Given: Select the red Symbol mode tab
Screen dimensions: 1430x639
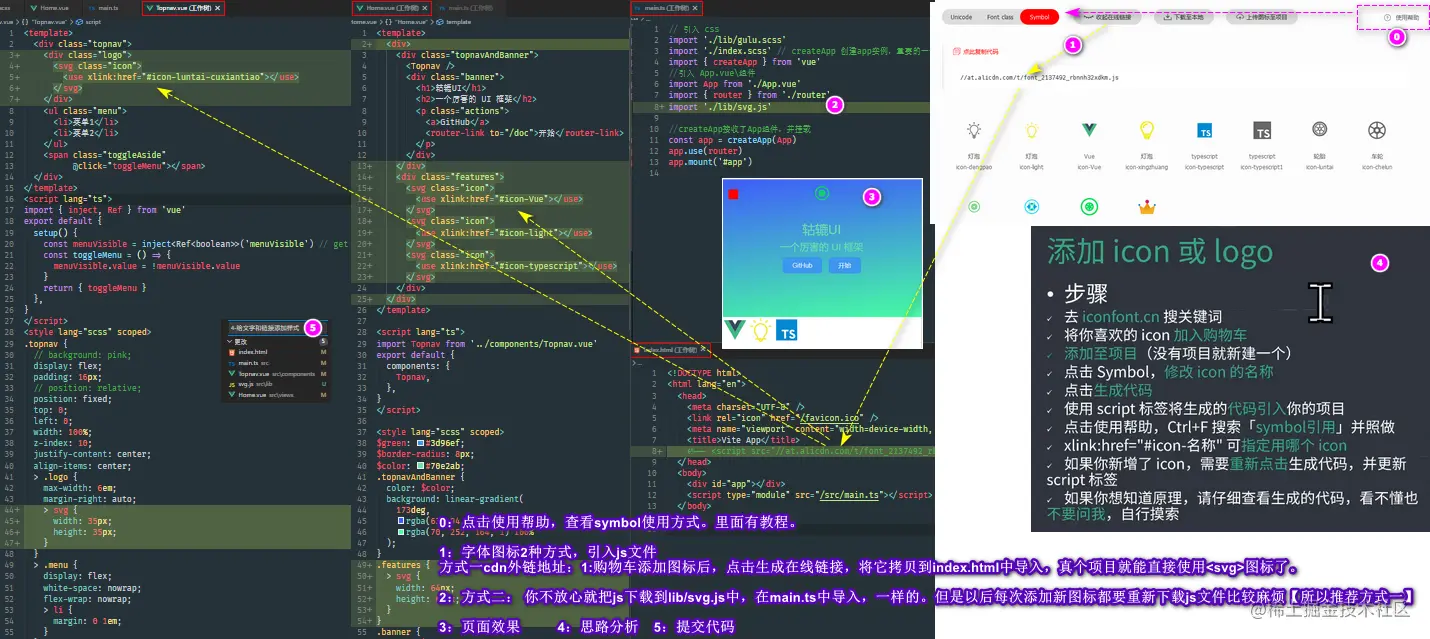Looking at the screenshot, I should click(x=1040, y=17).
